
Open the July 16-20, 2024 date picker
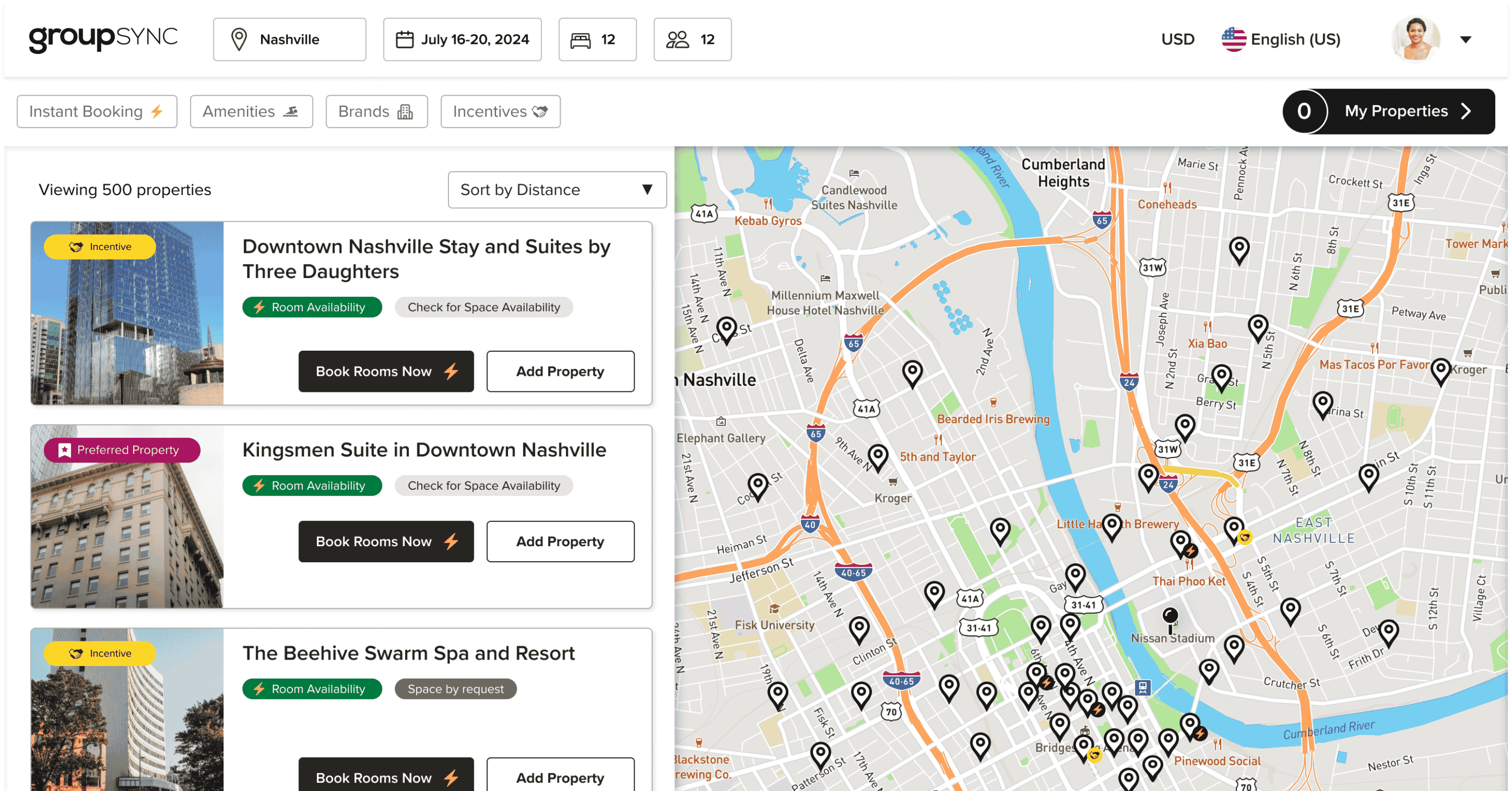(463, 39)
